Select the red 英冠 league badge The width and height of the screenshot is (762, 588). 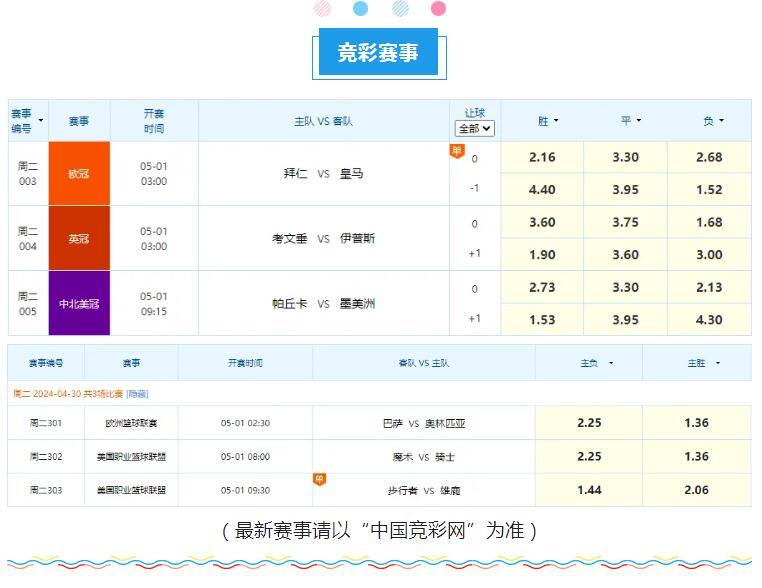point(79,238)
